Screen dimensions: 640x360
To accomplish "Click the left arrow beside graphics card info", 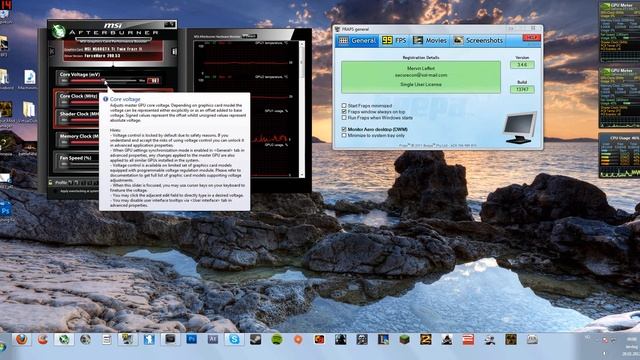I will tap(52, 51).
